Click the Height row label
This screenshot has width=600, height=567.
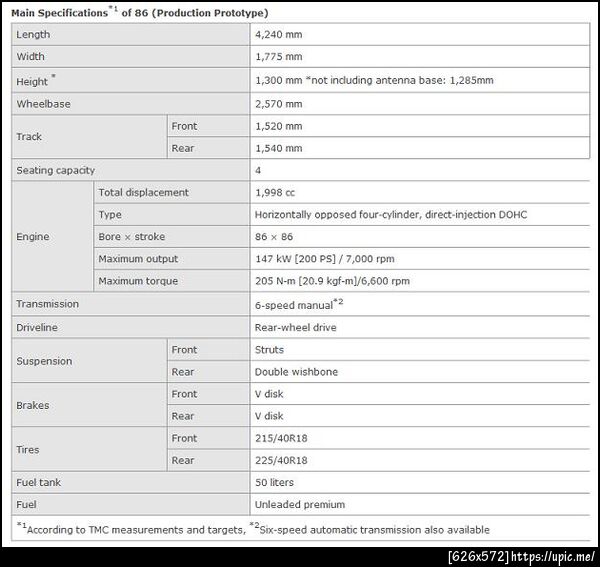pyautogui.click(x=35, y=81)
